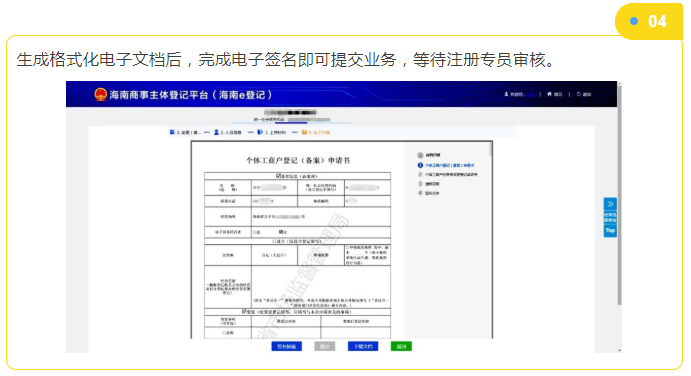Viewport: 691px width, 376px height.
Task: Select document 4 in the outline list
Action: [428, 193]
